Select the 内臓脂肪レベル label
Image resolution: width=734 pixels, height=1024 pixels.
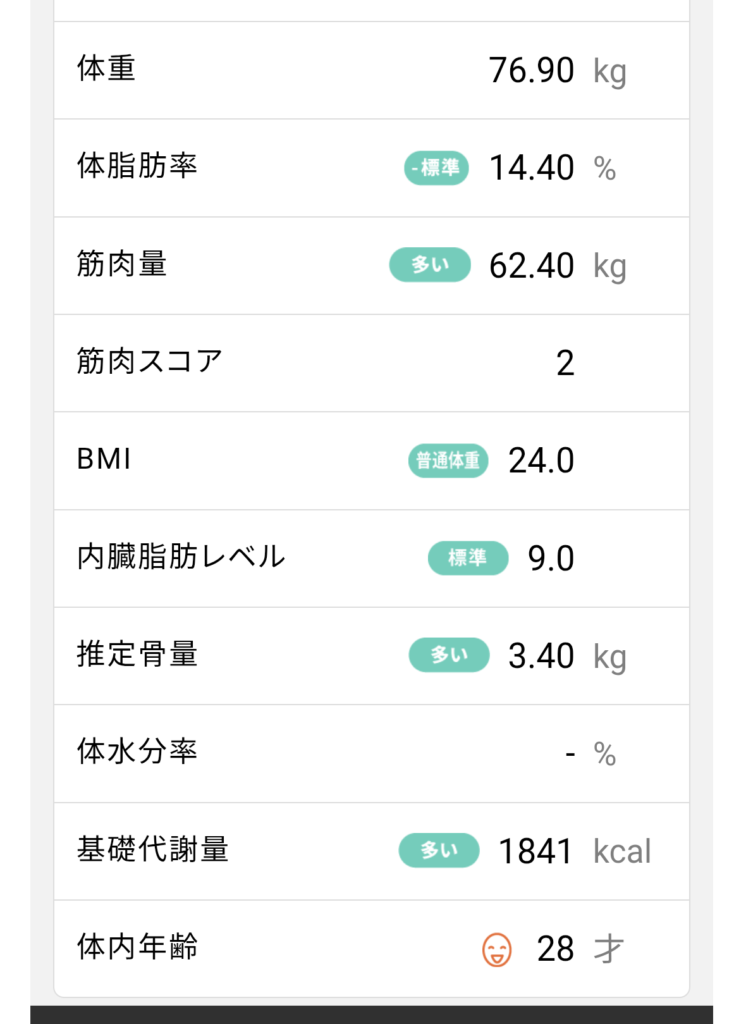(181, 557)
